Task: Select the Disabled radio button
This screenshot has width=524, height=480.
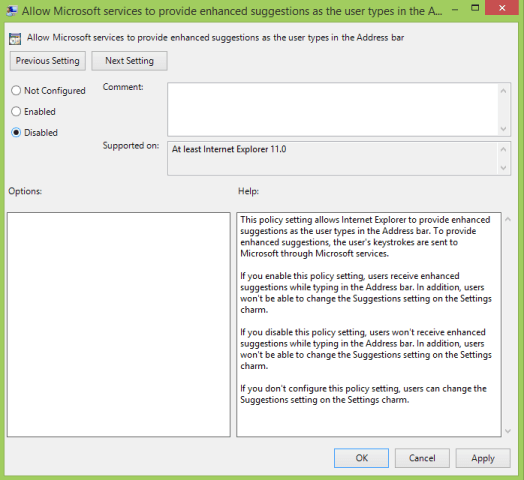Action: click(x=16, y=133)
